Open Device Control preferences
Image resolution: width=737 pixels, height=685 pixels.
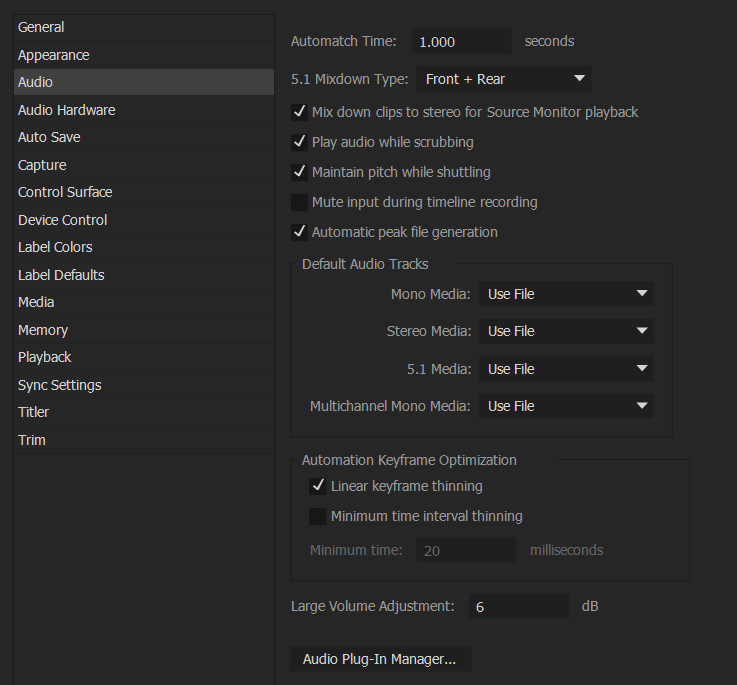(x=144, y=220)
